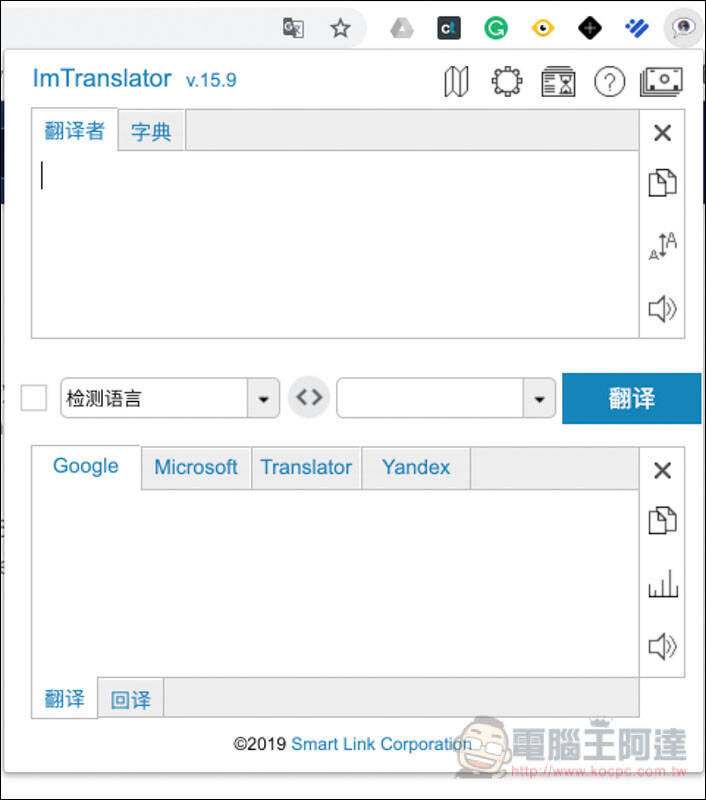Copy the source text with copy icon

pyautogui.click(x=662, y=182)
